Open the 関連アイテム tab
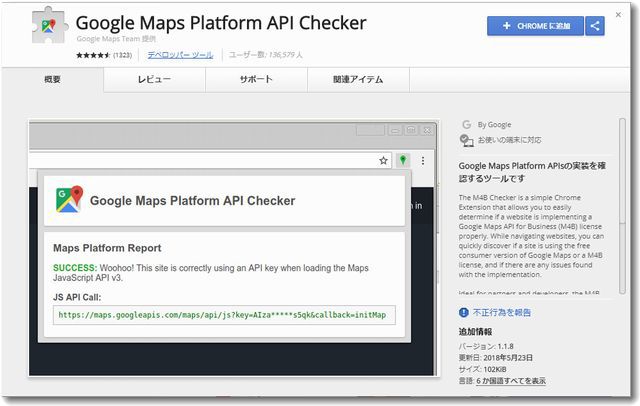The height and width of the screenshot is (406, 640). pos(358,80)
